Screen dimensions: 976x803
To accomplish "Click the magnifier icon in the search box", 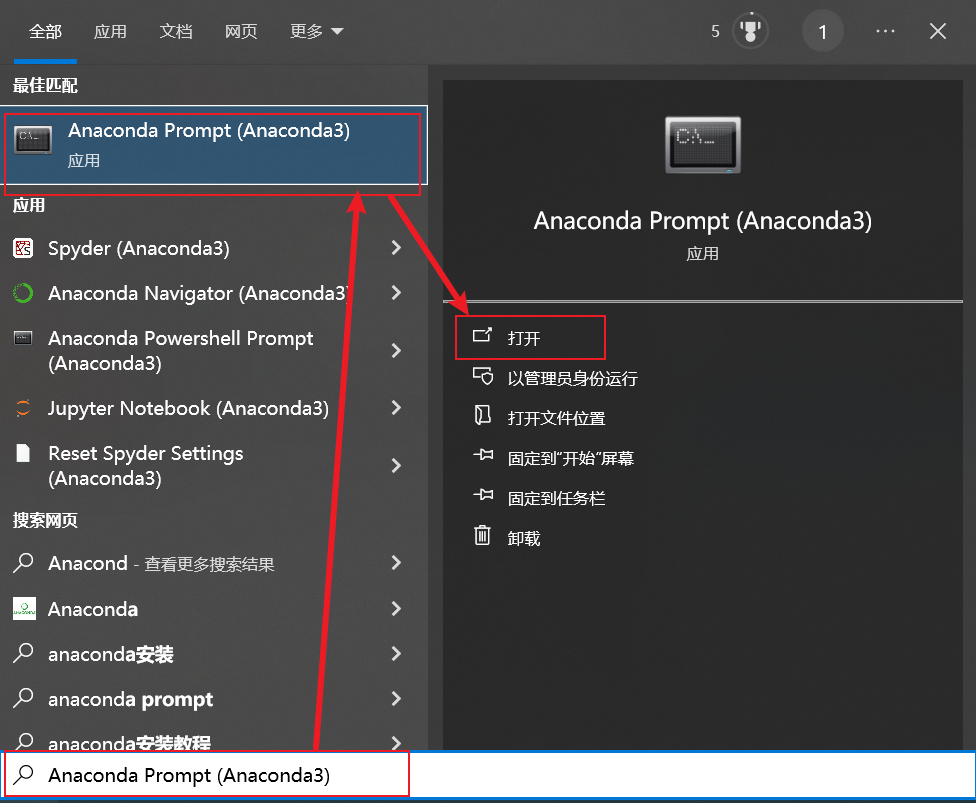I will coord(24,775).
